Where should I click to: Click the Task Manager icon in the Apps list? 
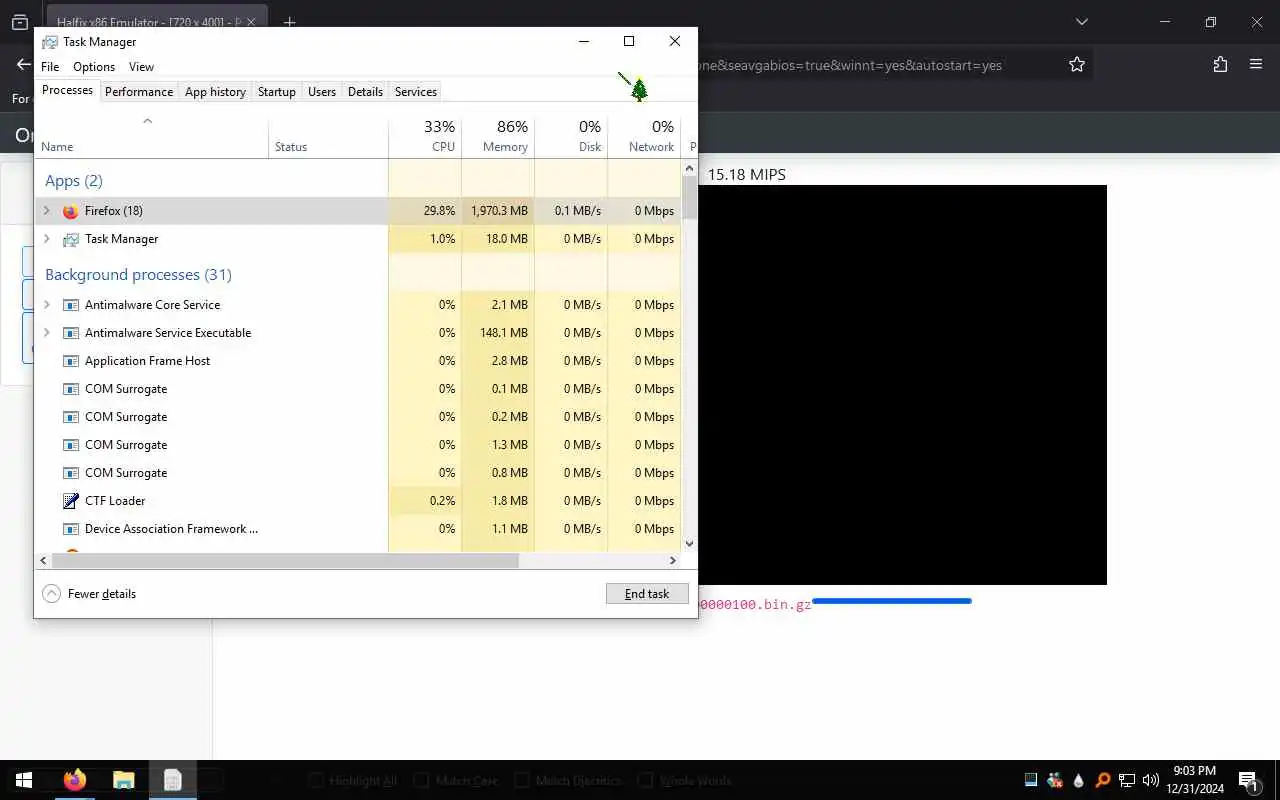[x=70, y=239]
